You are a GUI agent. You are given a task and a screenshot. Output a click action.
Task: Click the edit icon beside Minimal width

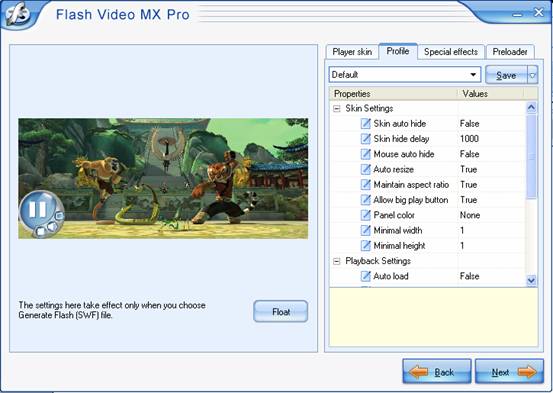(x=366, y=230)
